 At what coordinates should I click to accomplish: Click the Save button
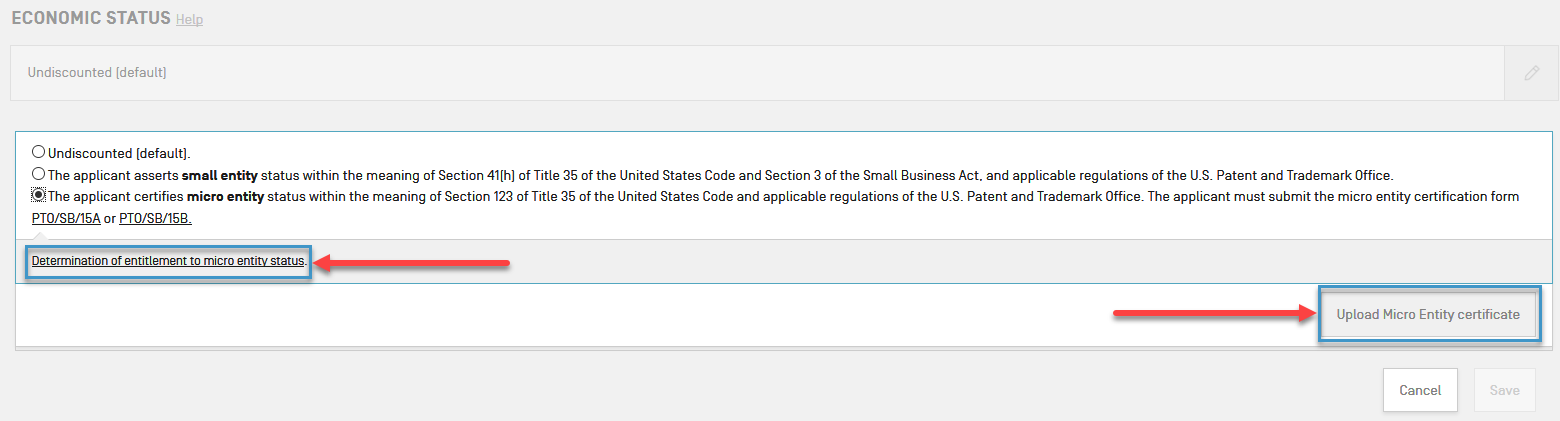coord(1504,390)
